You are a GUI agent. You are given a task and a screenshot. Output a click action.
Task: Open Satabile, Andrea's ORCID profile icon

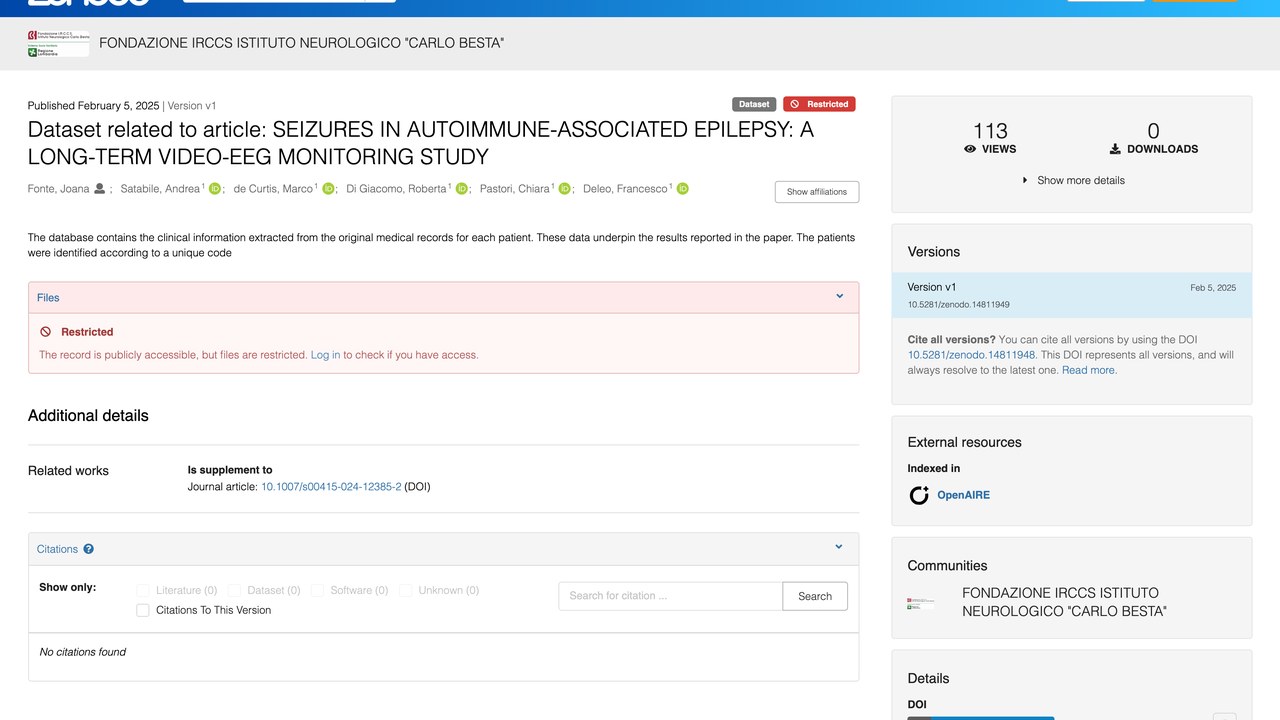click(x=214, y=189)
